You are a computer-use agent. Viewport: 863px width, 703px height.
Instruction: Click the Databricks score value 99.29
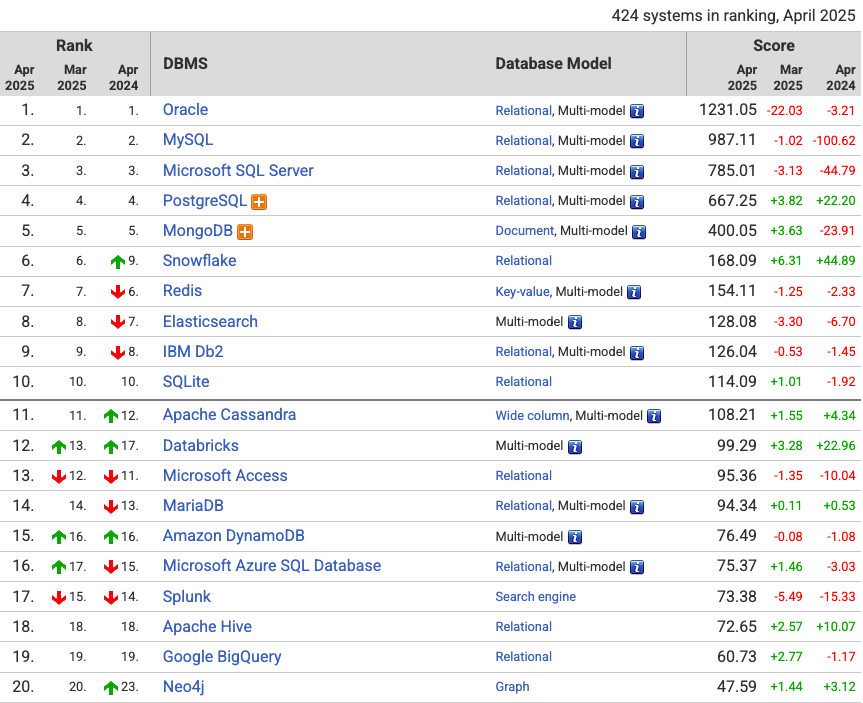click(736, 445)
